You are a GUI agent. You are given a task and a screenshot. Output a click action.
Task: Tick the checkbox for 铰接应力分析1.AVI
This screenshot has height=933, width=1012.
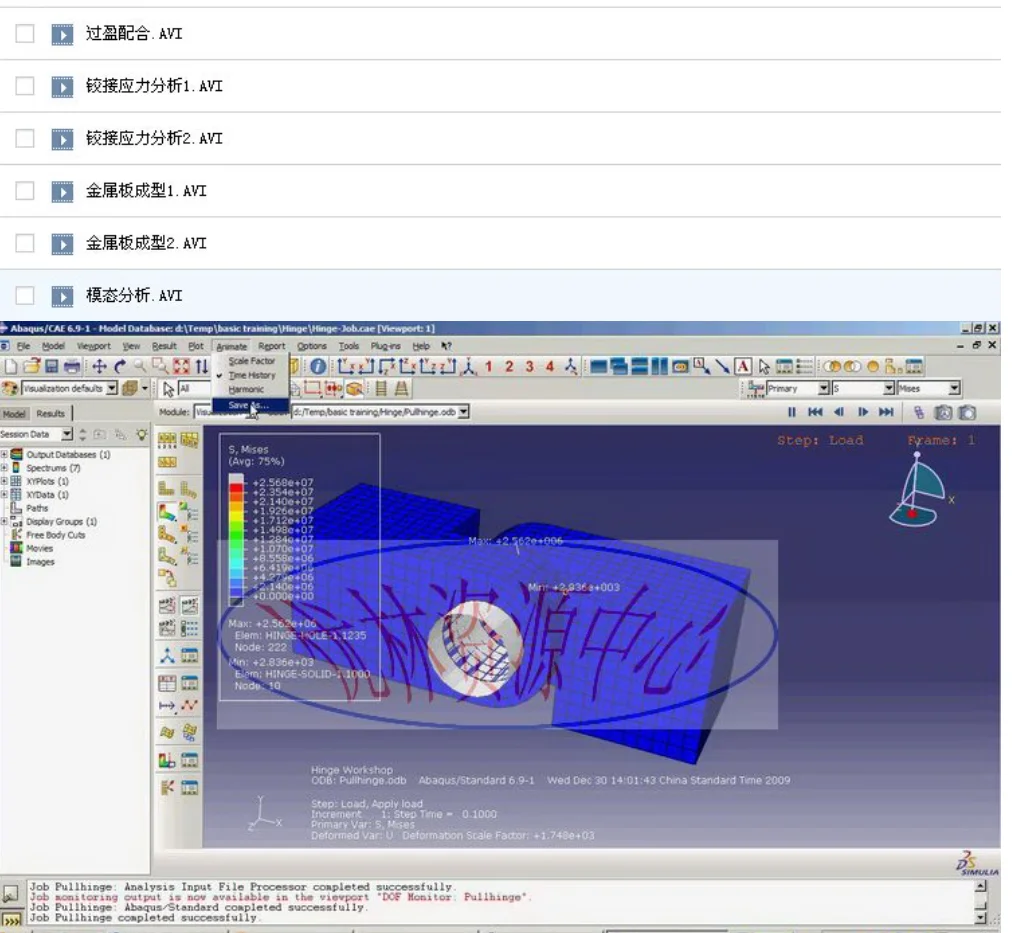point(25,86)
